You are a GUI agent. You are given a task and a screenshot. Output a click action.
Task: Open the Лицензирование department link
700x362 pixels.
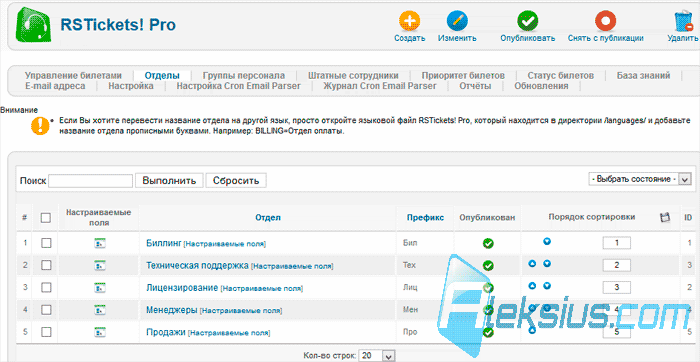tap(182, 287)
